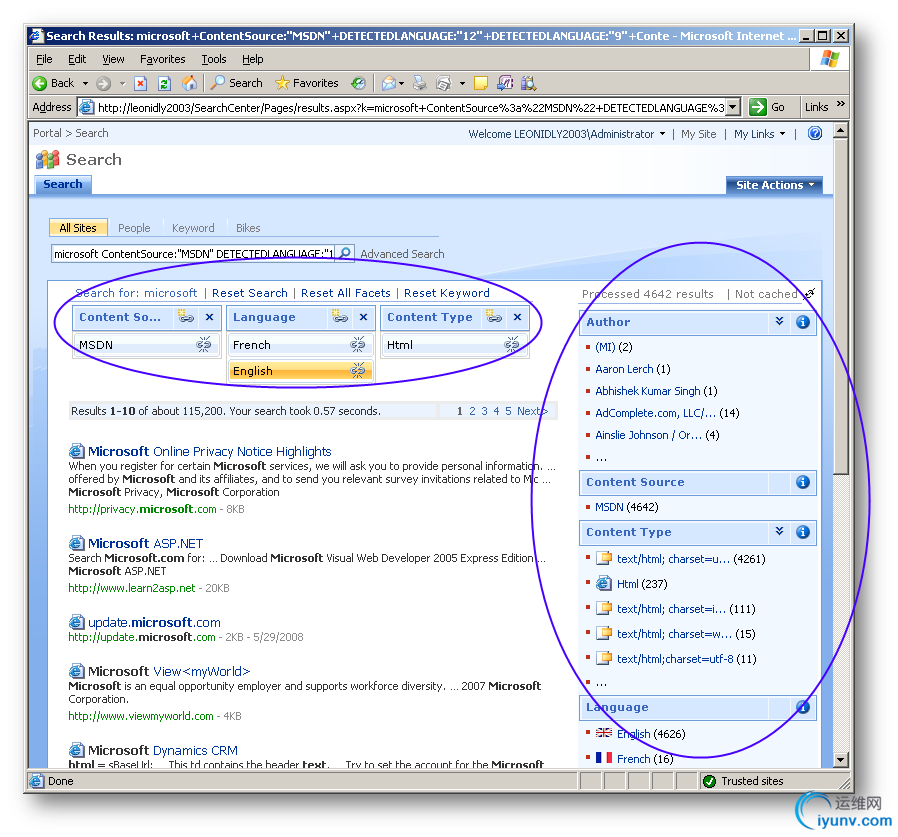Click link icon in Content Source facet header
This screenshot has width=898, height=837.
pos(186,316)
